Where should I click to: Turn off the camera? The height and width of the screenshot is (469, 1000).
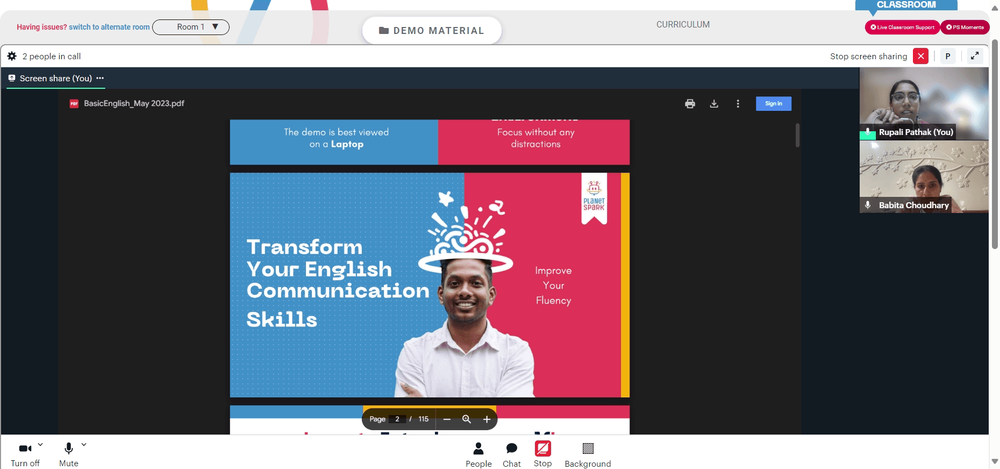click(x=25, y=456)
